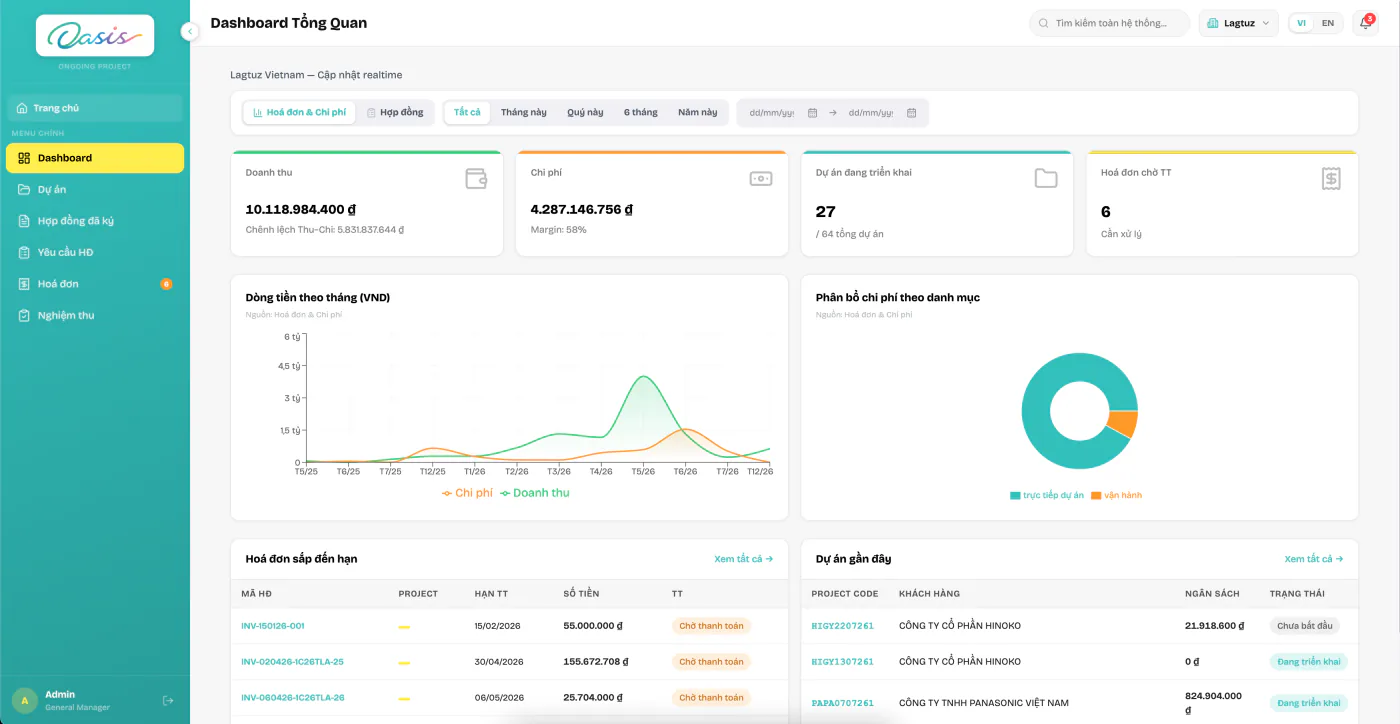Open invoice INV-150126-001 link
Viewport: 1400px width, 724px height.
pos(273,626)
